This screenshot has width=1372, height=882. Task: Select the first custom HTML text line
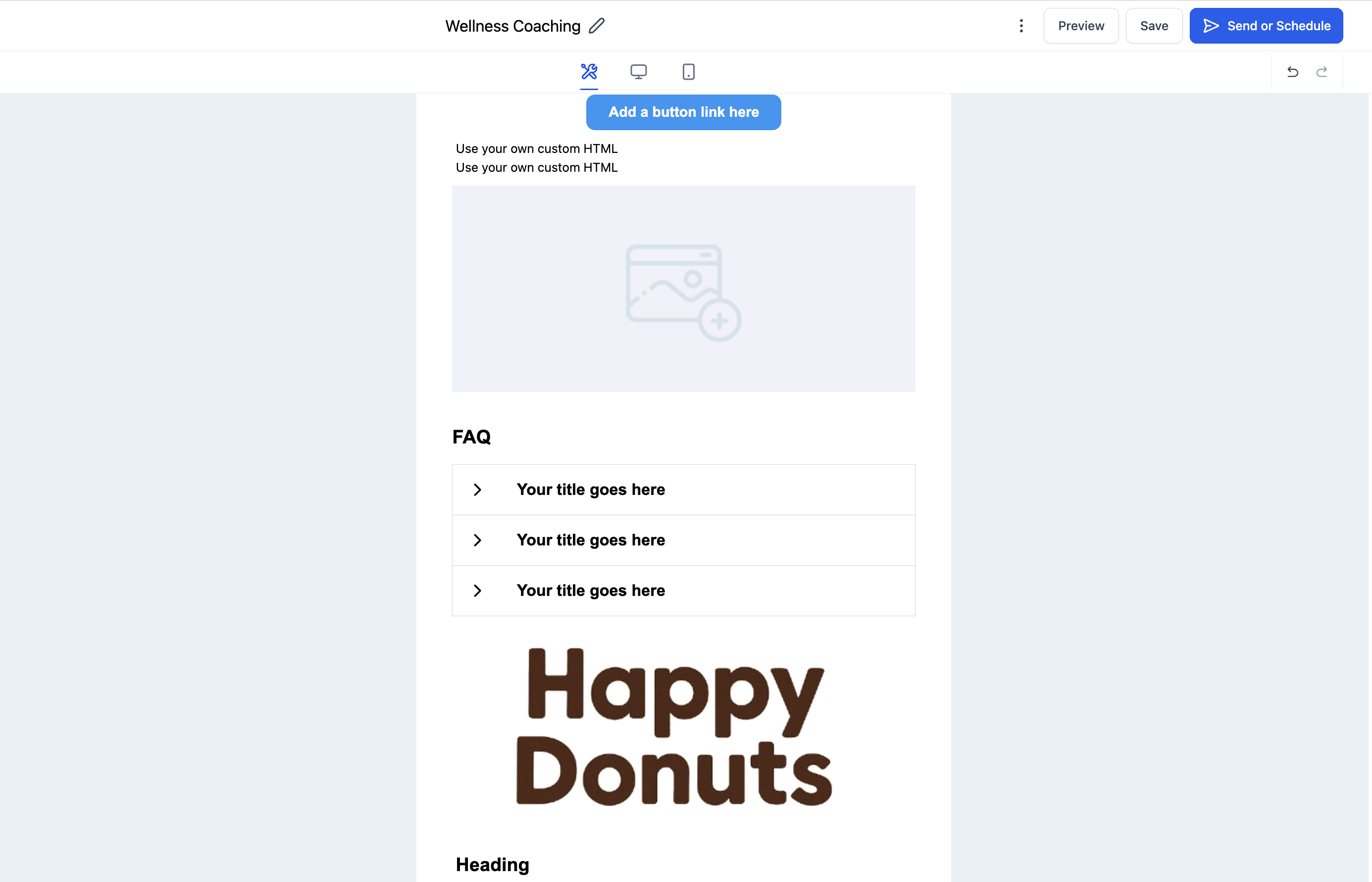coord(537,149)
